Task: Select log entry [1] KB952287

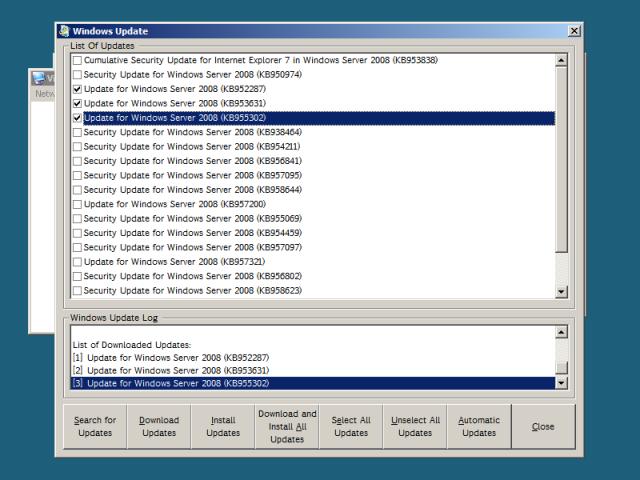Action: click(x=171, y=358)
